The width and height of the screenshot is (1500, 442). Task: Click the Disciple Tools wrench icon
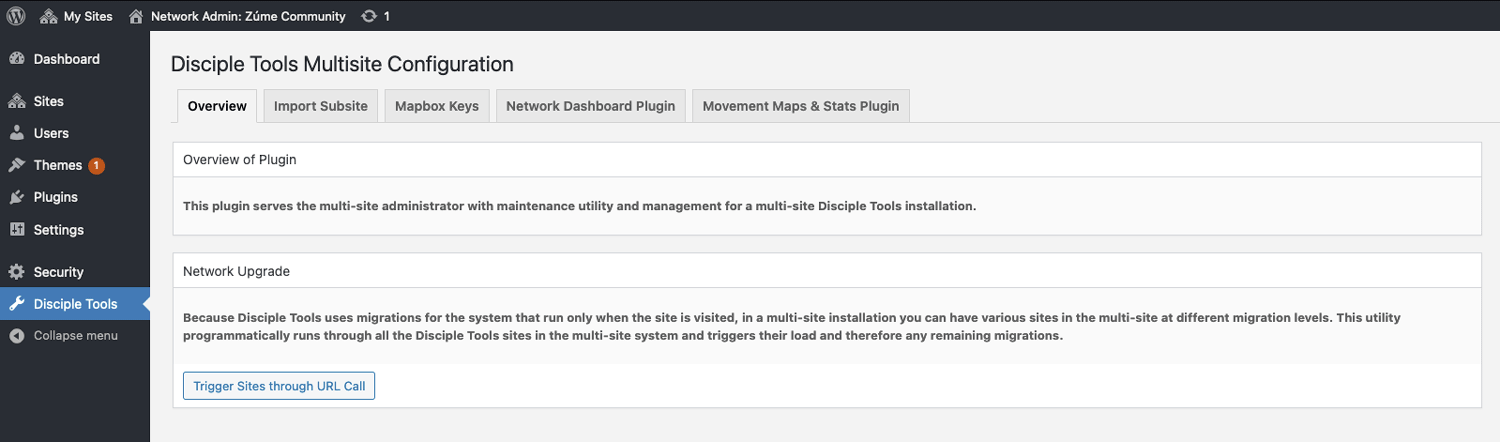click(x=16, y=304)
